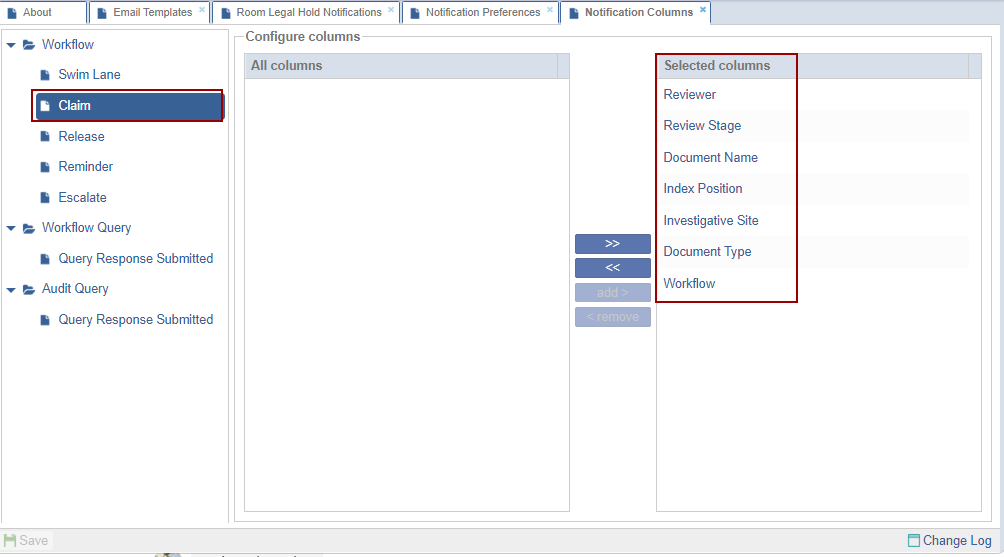Click the Audit Query folder icon
This screenshot has height=557, width=1004.
(x=29, y=289)
